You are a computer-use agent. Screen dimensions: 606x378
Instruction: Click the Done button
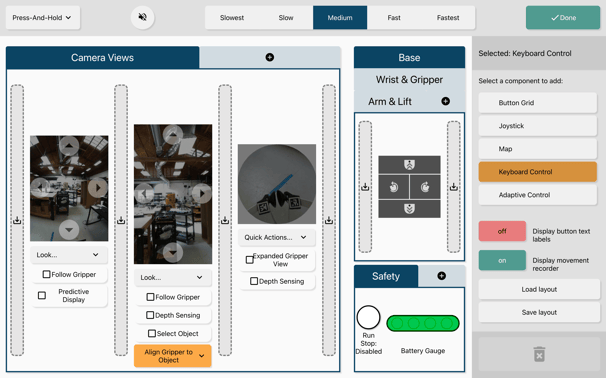point(563,17)
